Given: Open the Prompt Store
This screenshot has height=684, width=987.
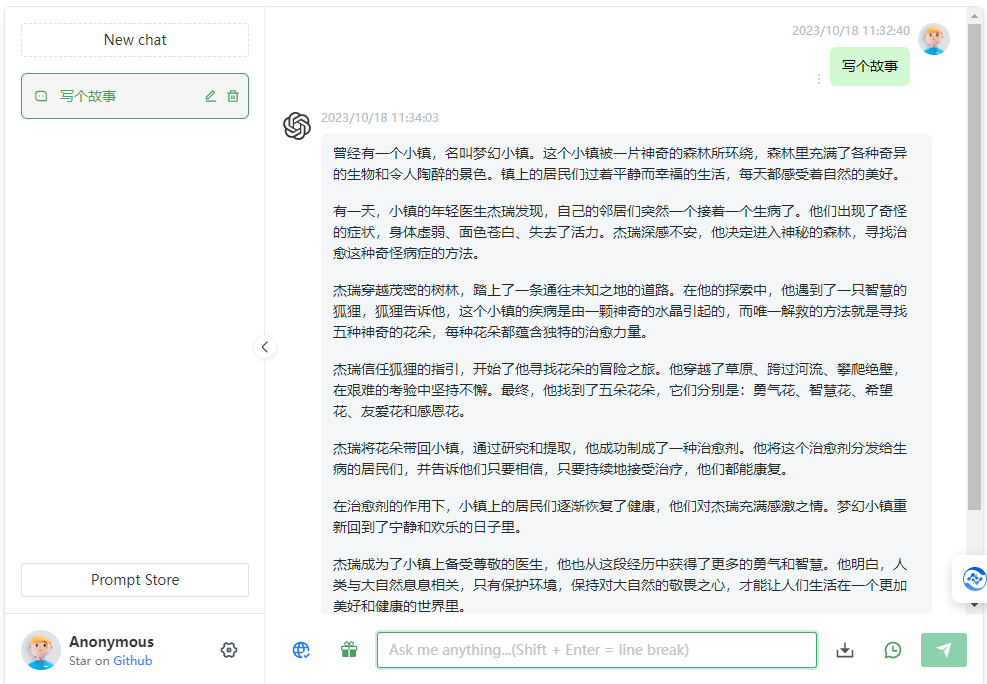Looking at the screenshot, I should tap(135, 580).
